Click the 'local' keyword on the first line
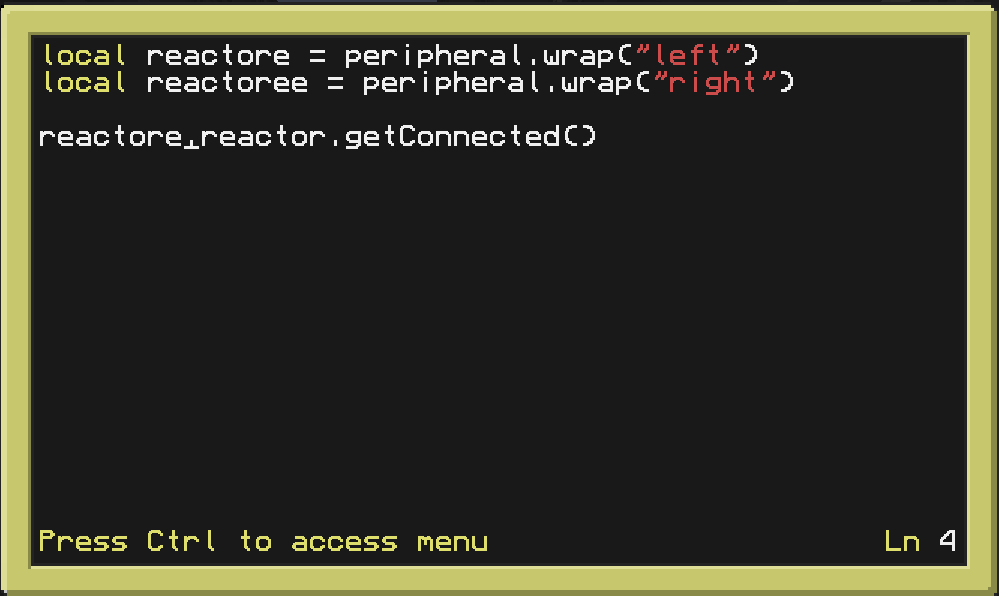Screen dimensions: 999x596 [x=85, y=56]
